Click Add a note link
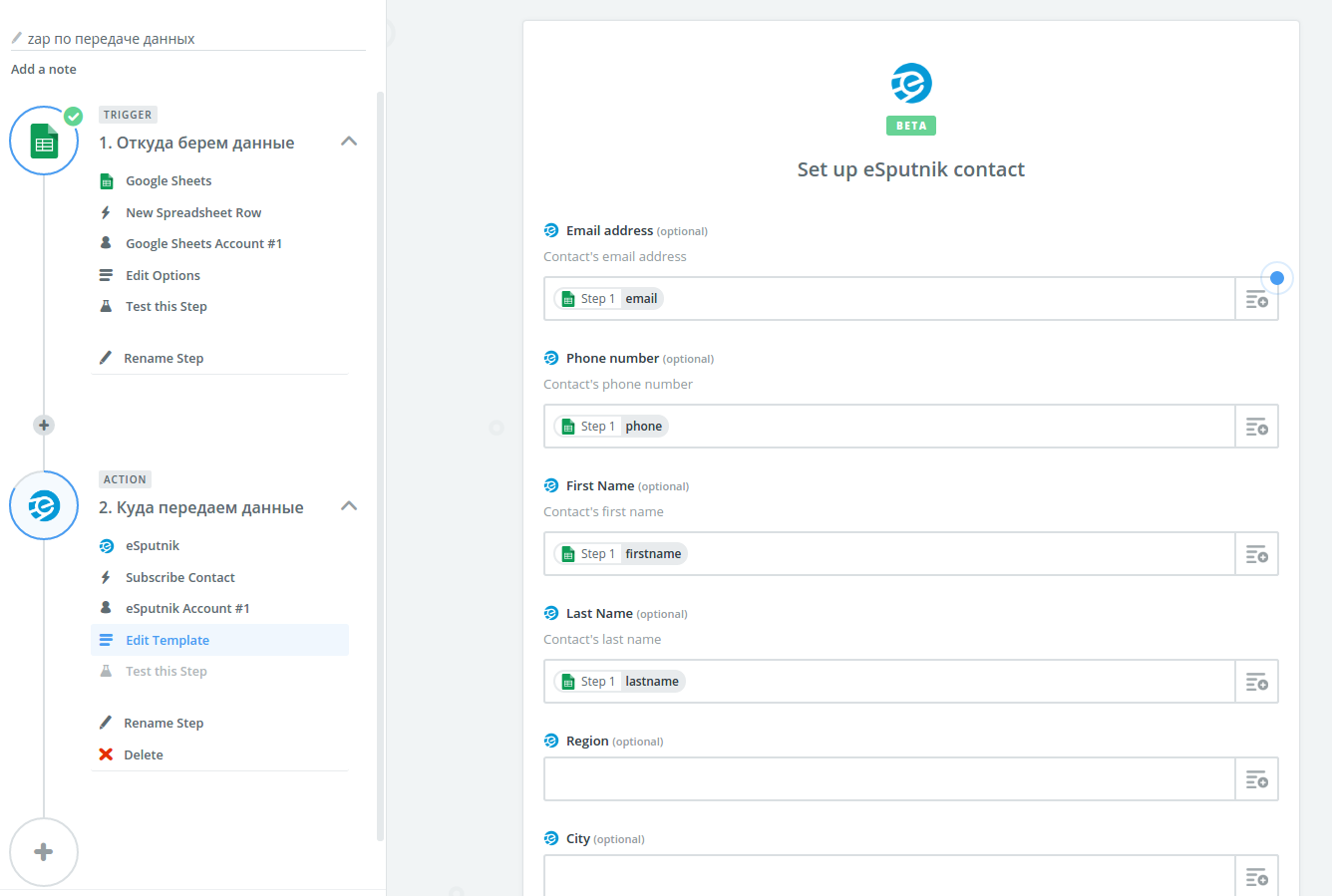 tap(44, 70)
